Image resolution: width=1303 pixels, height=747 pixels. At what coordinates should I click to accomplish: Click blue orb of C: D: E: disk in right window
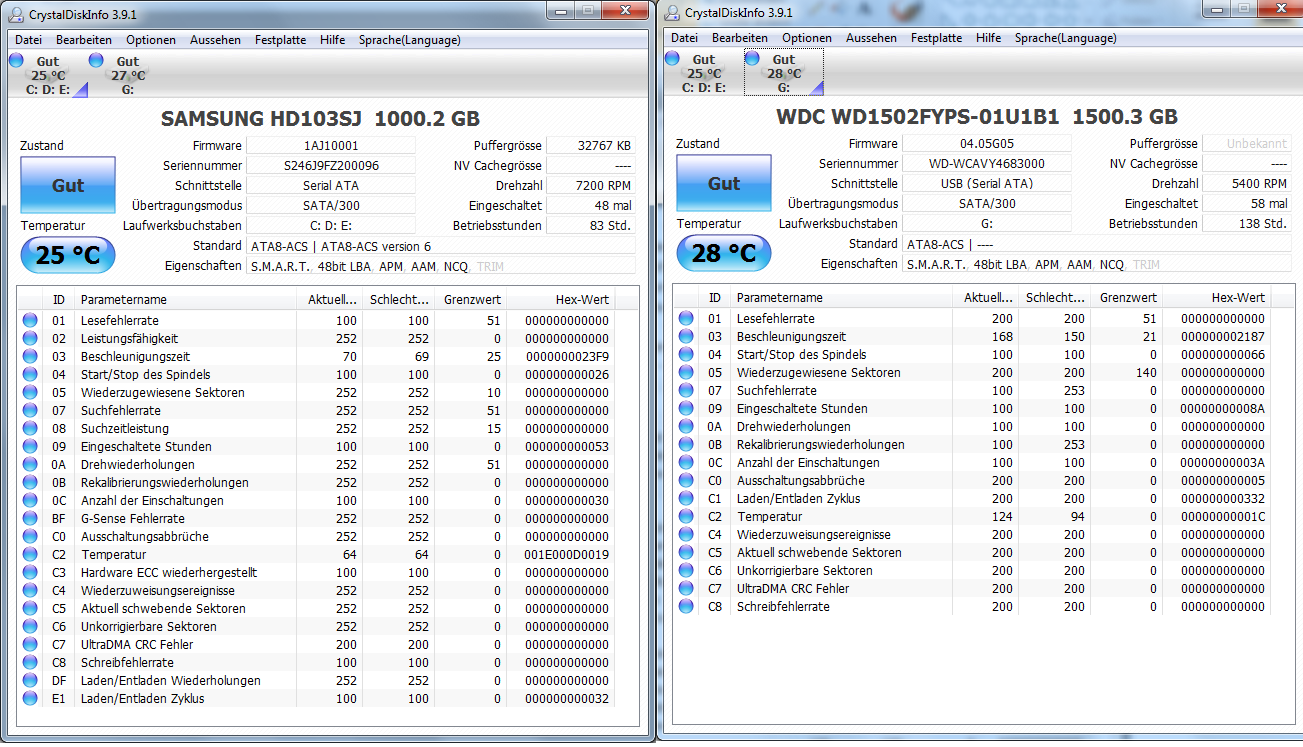[x=672, y=59]
